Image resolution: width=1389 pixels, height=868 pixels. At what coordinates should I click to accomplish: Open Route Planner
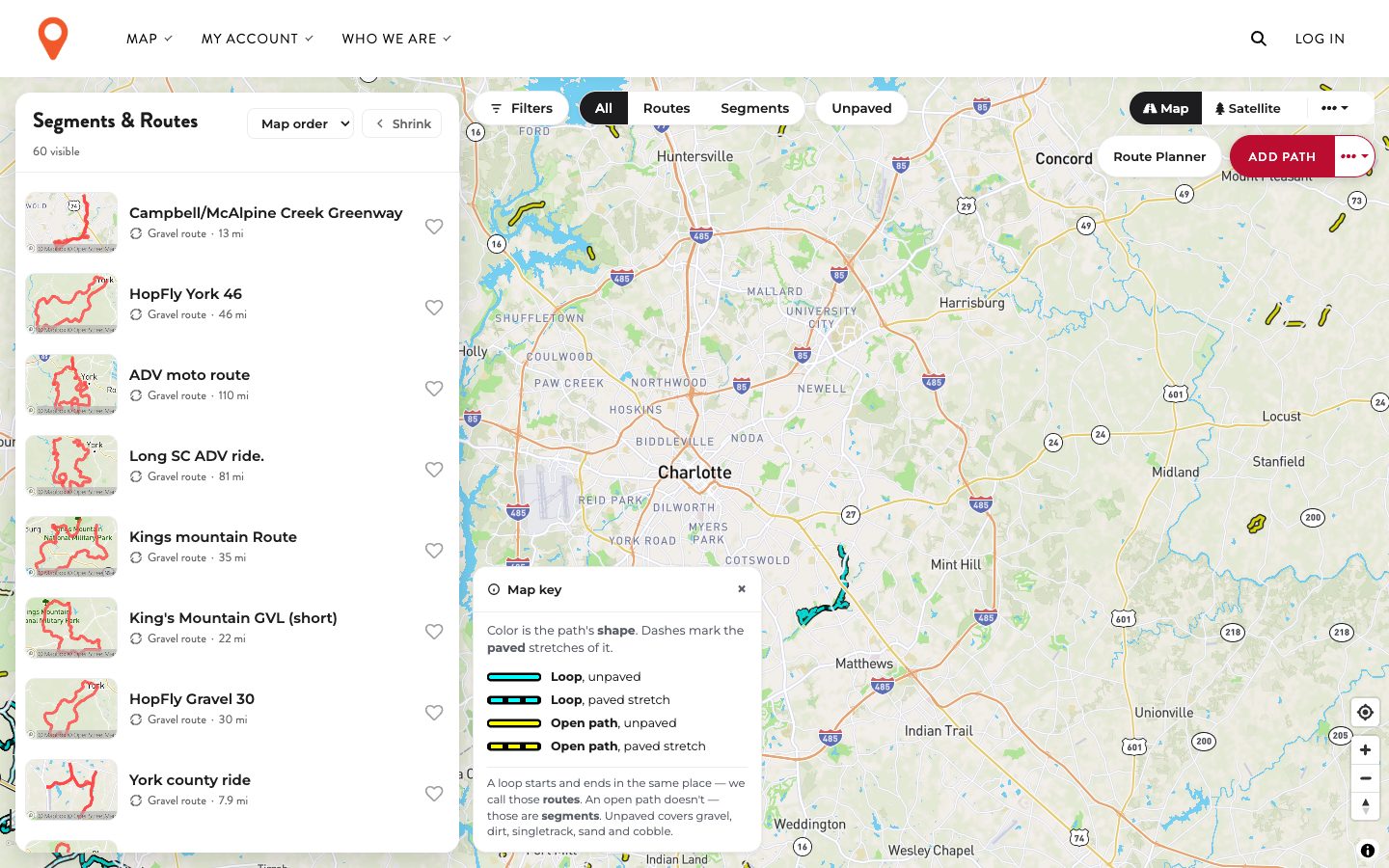coord(1159,156)
